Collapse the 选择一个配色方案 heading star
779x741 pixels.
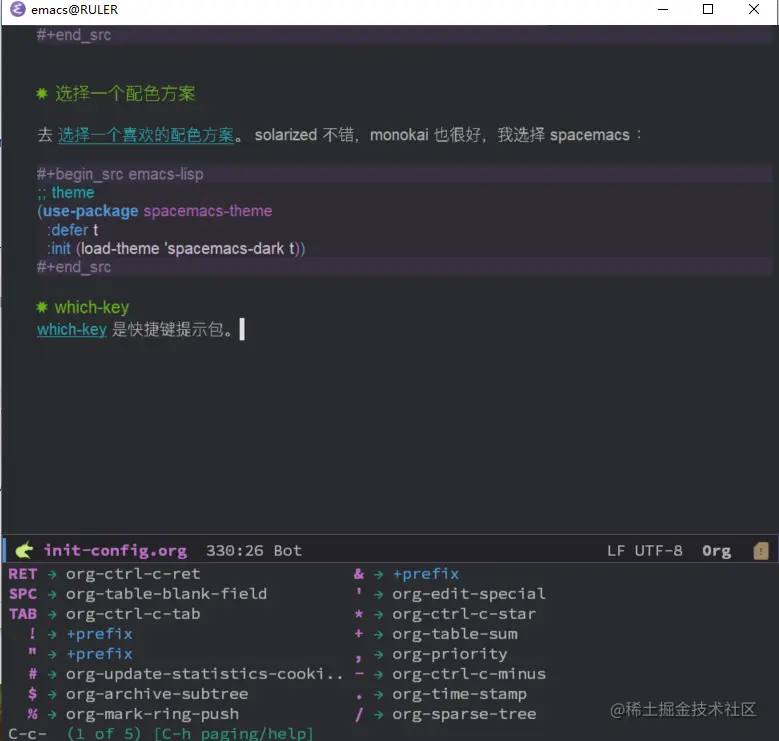(42, 93)
